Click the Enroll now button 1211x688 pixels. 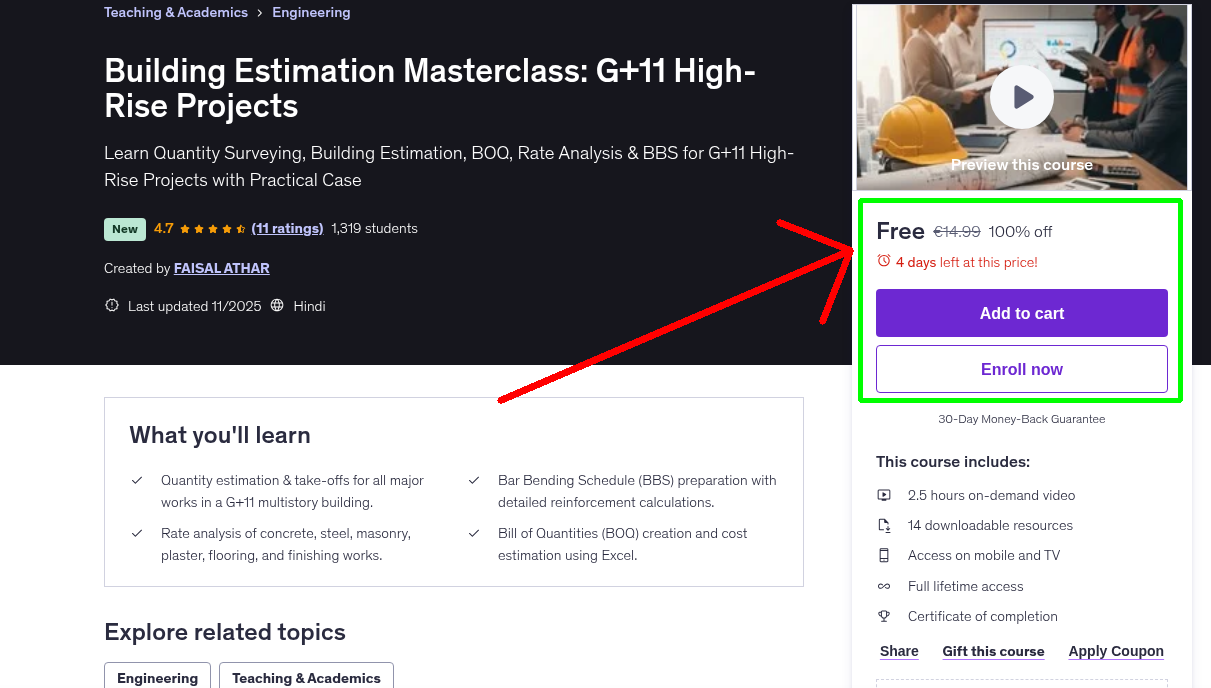point(1021,369)
